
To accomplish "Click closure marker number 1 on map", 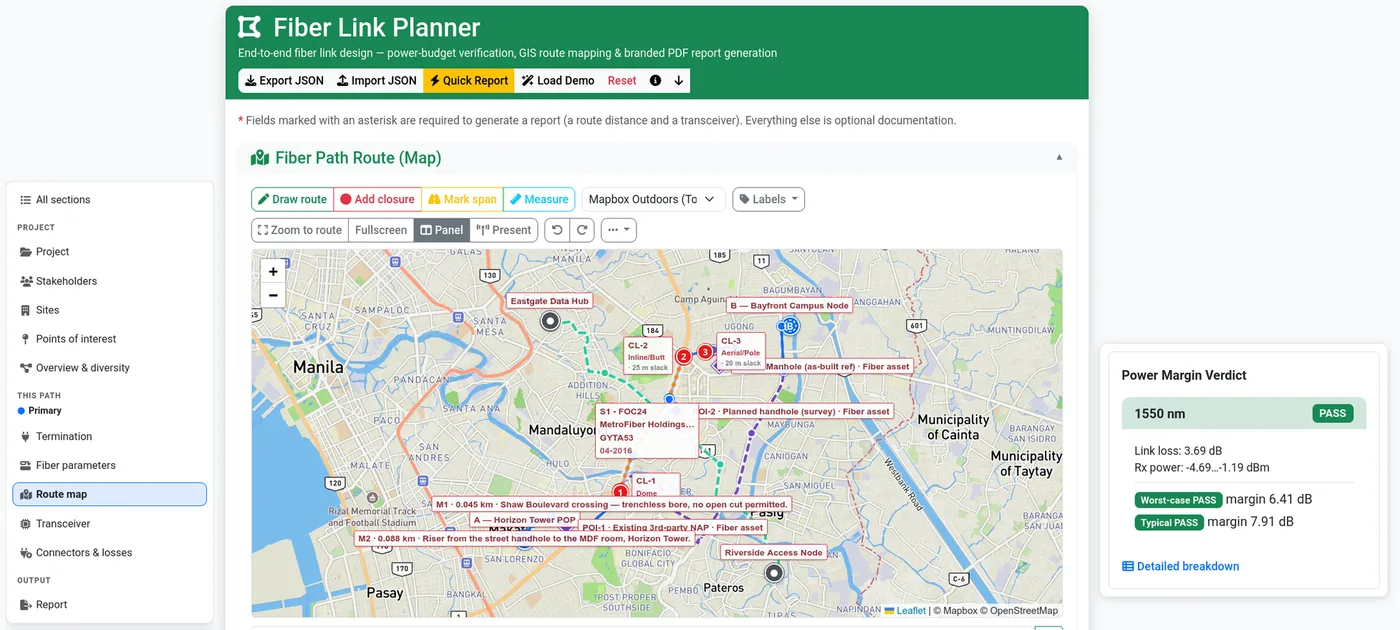I will tap(620, 491).
